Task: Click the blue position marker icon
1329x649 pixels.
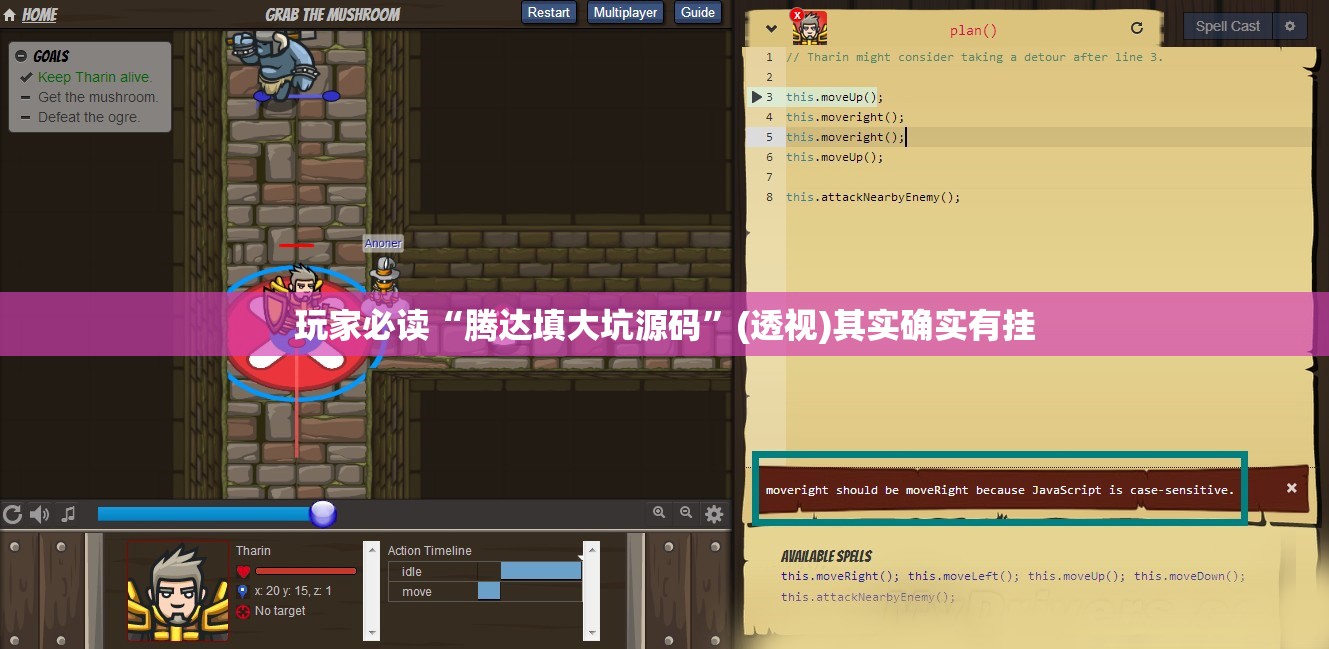Action: click(243, 591)
